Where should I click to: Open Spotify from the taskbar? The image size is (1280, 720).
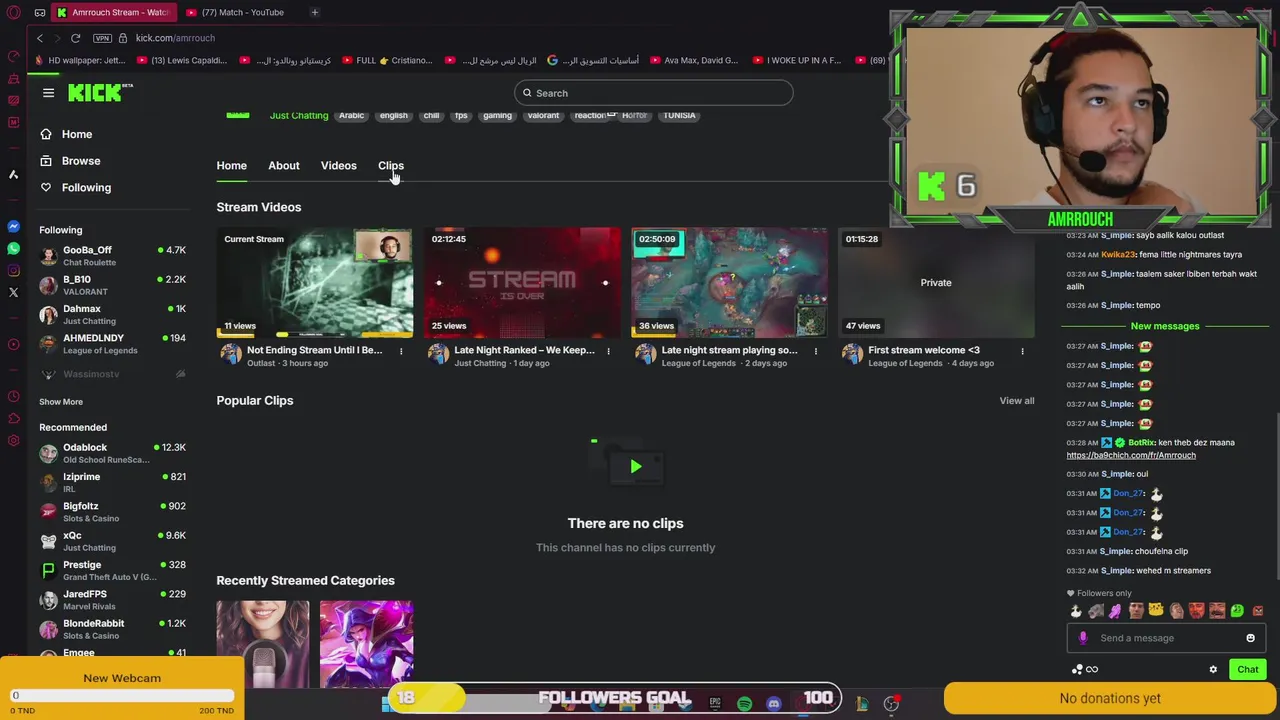coord(744,704)
